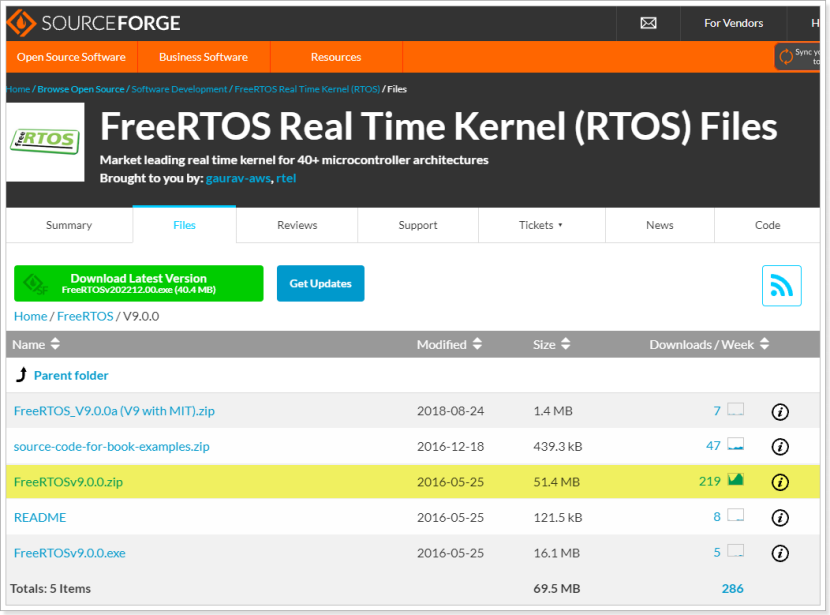
Task: Click the 69.5 MB total size
Action: click(556, 588)
